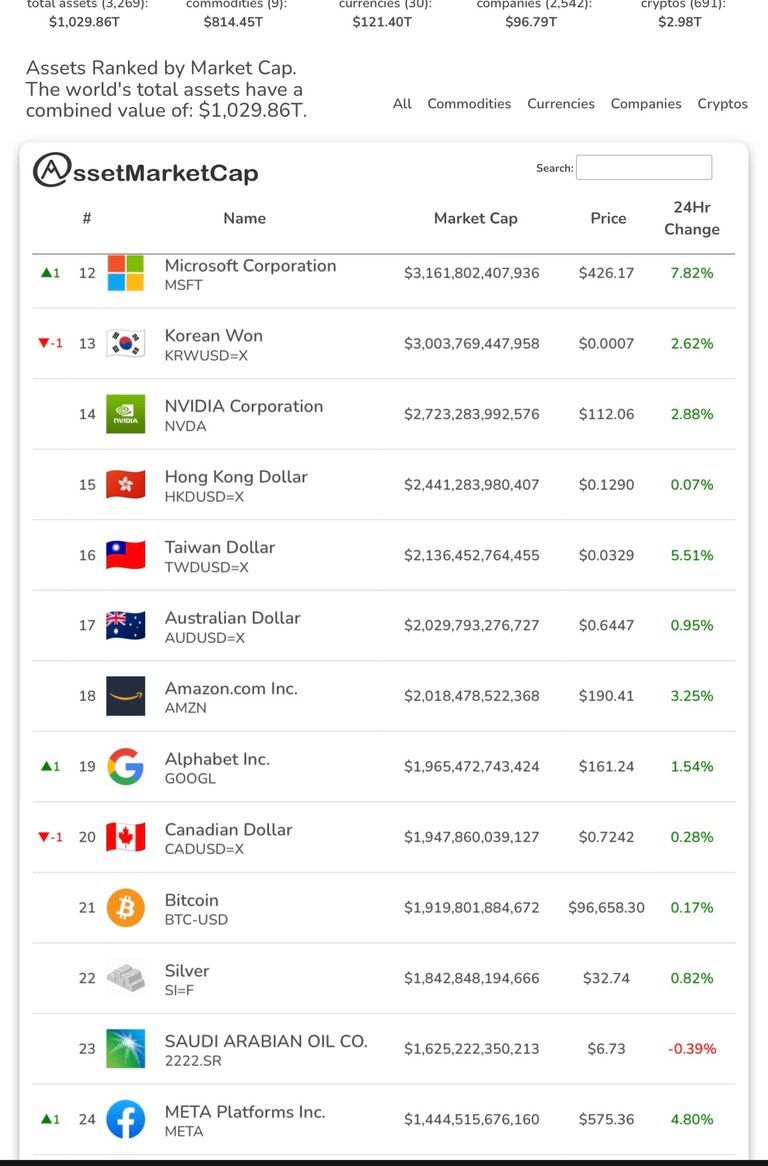Click the Alphabet Google G logo
Screen dimensions: 768x1166
[x=125, y=767]
